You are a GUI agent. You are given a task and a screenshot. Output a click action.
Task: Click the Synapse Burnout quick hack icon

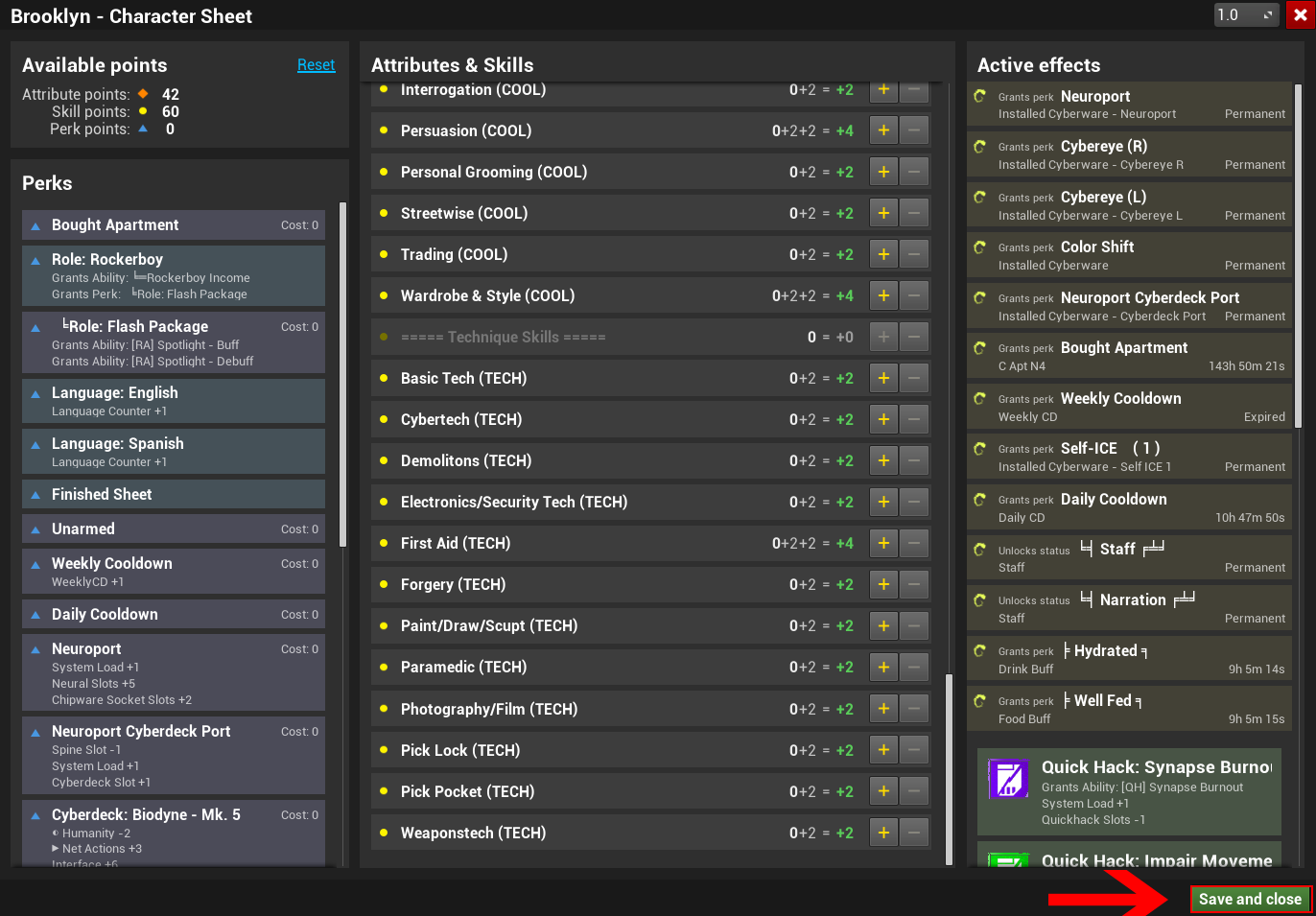coord(1008,779)
